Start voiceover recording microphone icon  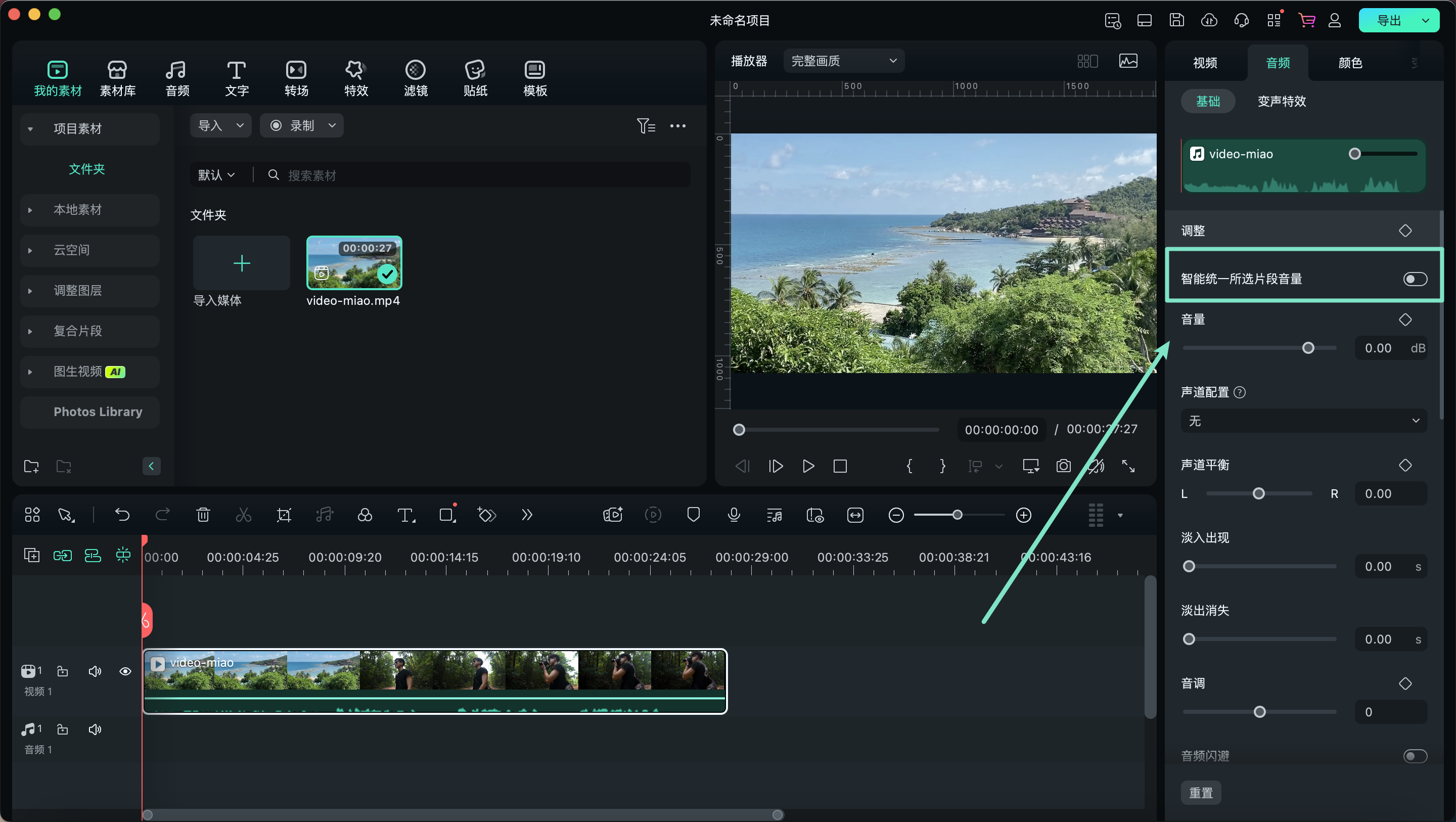pos(734,515)
